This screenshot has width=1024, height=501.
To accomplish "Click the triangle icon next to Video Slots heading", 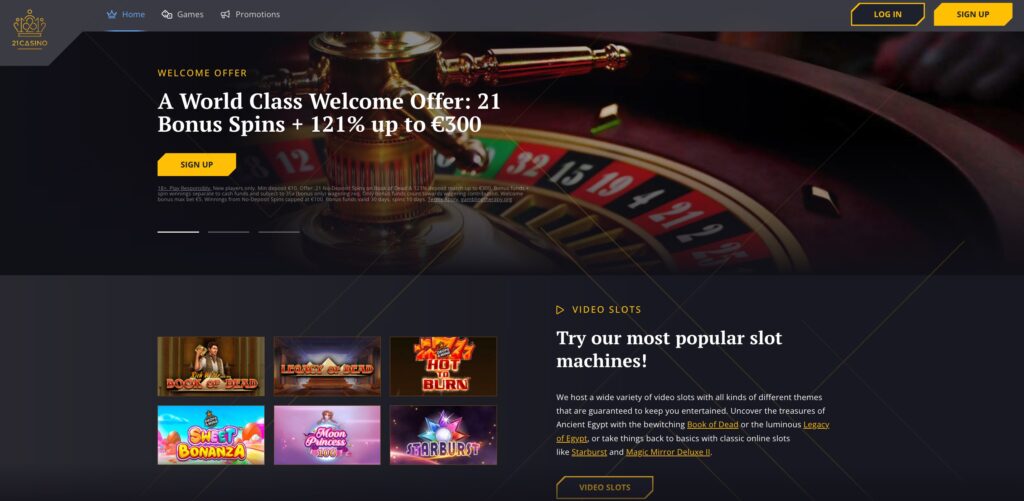I will tap(560, 310).
